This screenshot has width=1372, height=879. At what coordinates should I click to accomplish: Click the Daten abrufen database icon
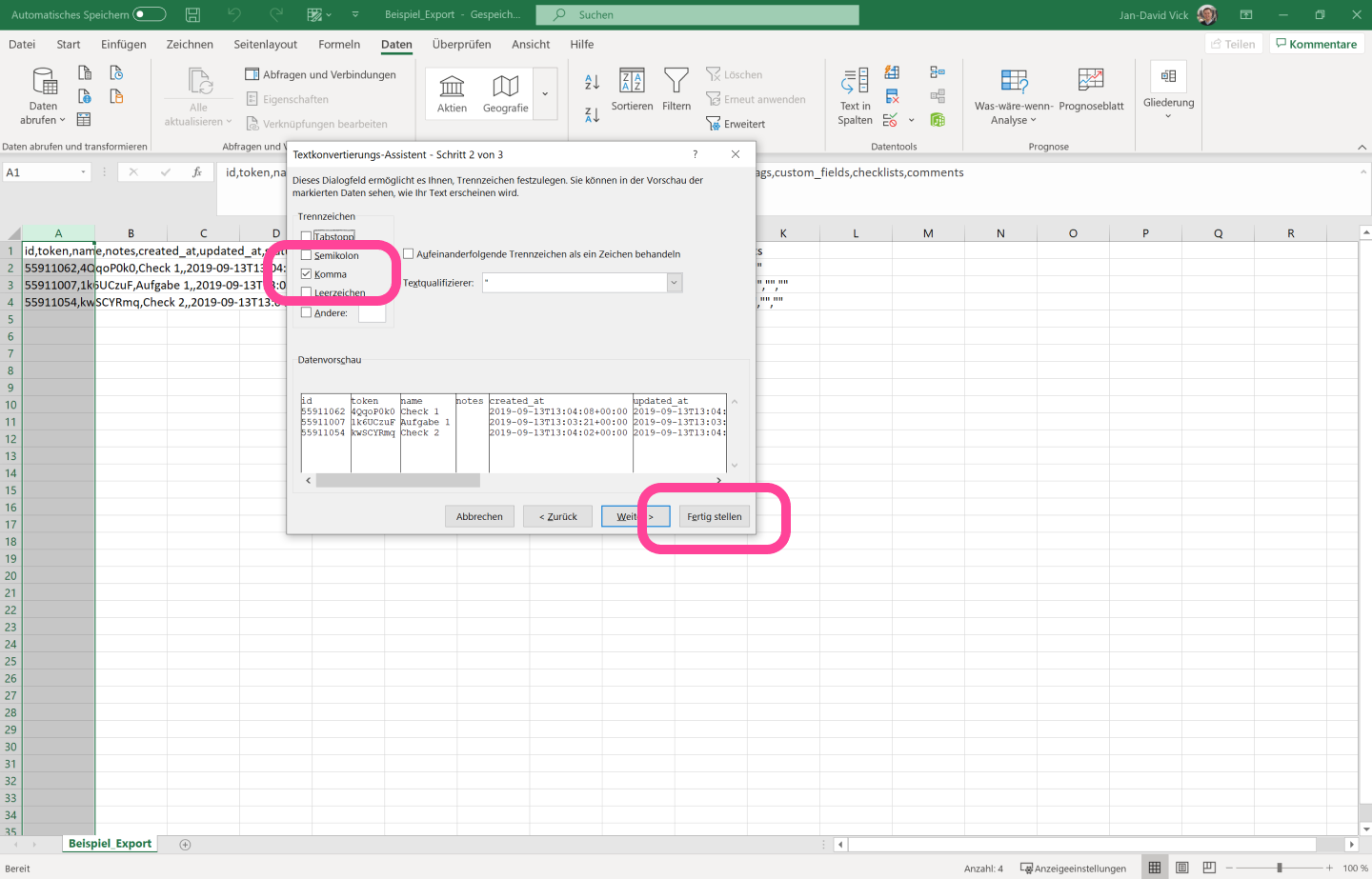pyautogui.click(x=44, y=82)
